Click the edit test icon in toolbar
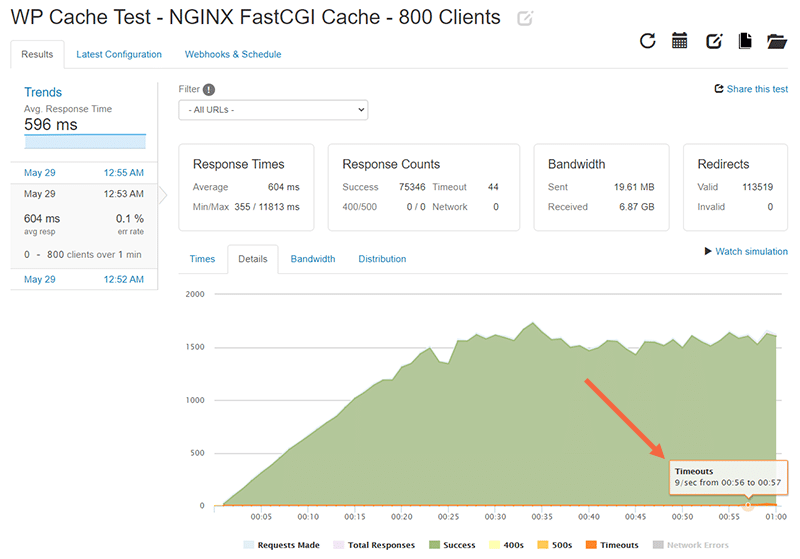Screen dimensions: 800x559 [x=714, y=41]
